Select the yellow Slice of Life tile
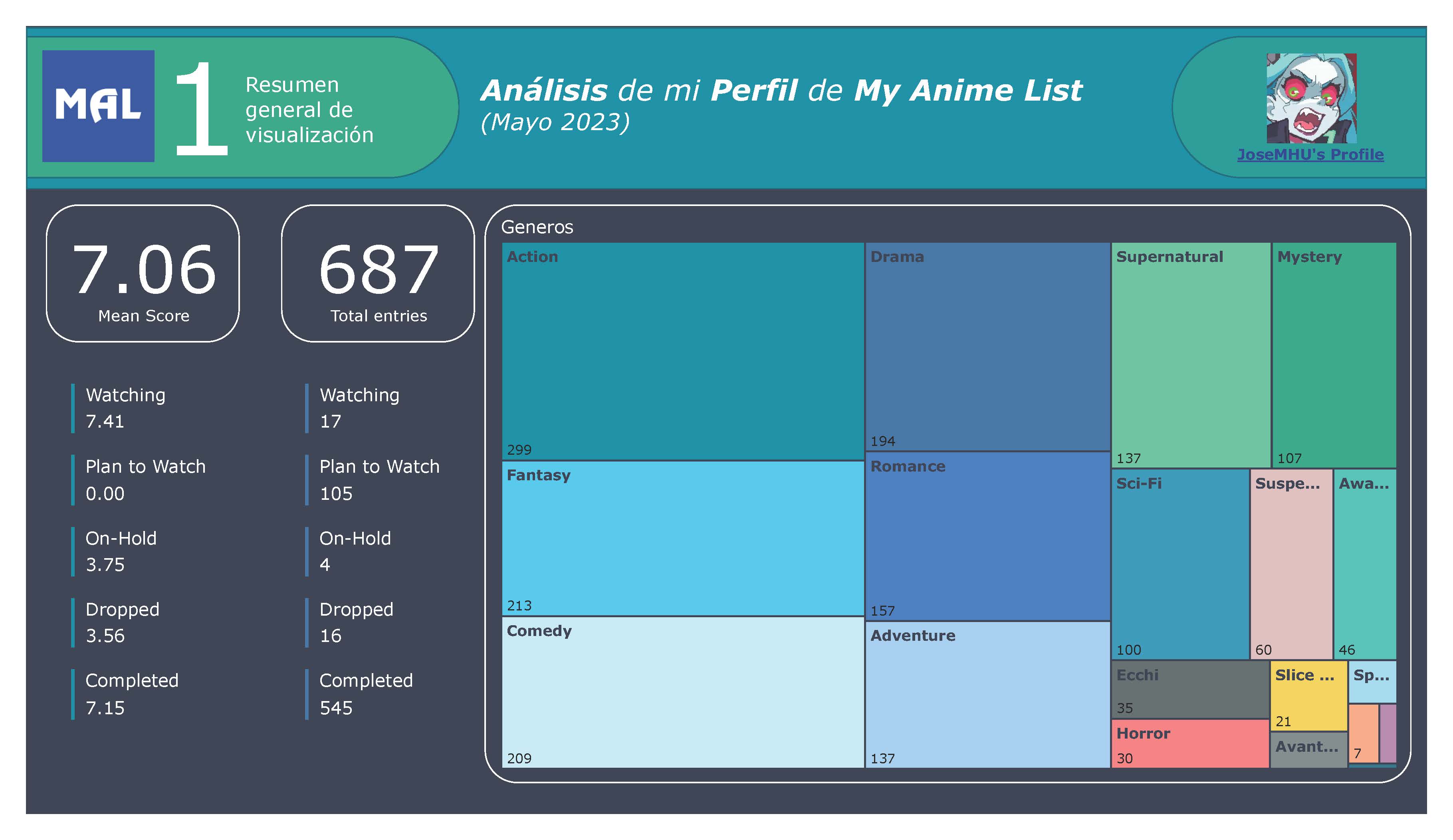The width and height of the screenshot is (1453, 840). 1308,696
